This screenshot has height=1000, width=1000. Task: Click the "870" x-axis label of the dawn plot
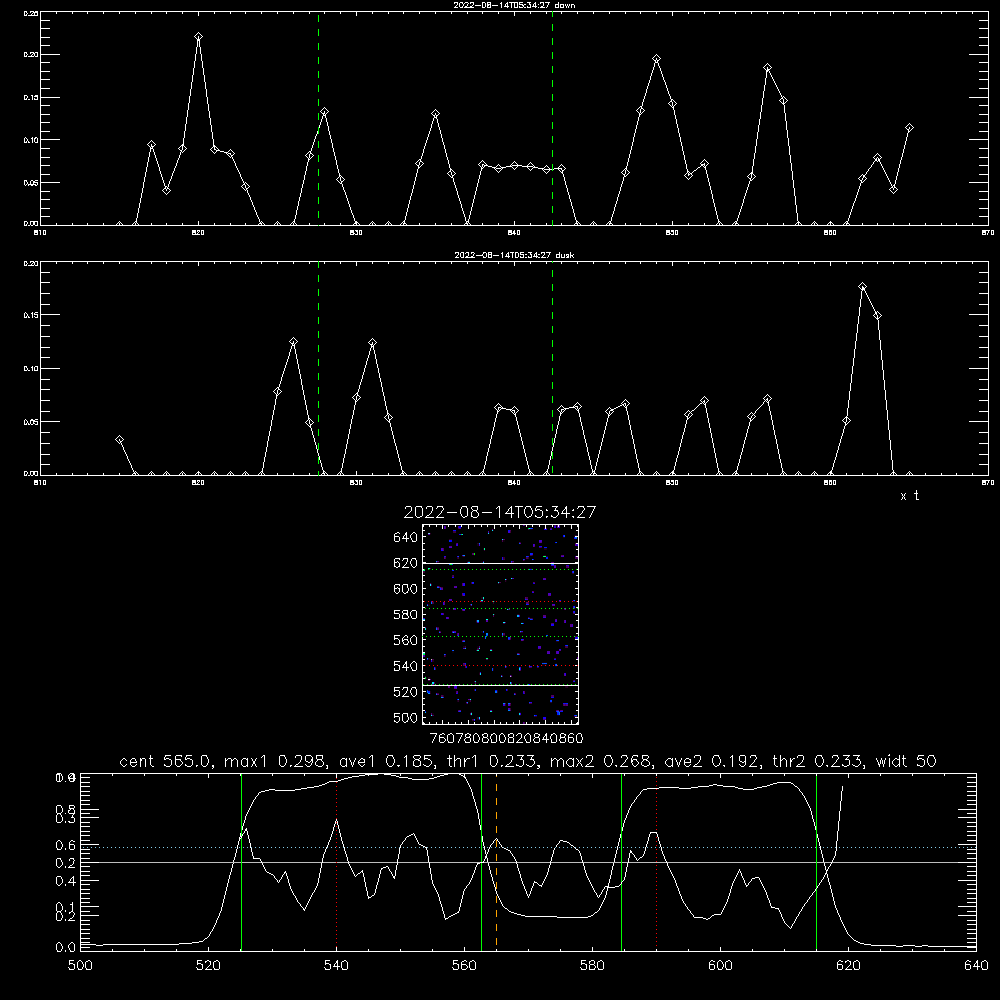(x=987, y=233)
